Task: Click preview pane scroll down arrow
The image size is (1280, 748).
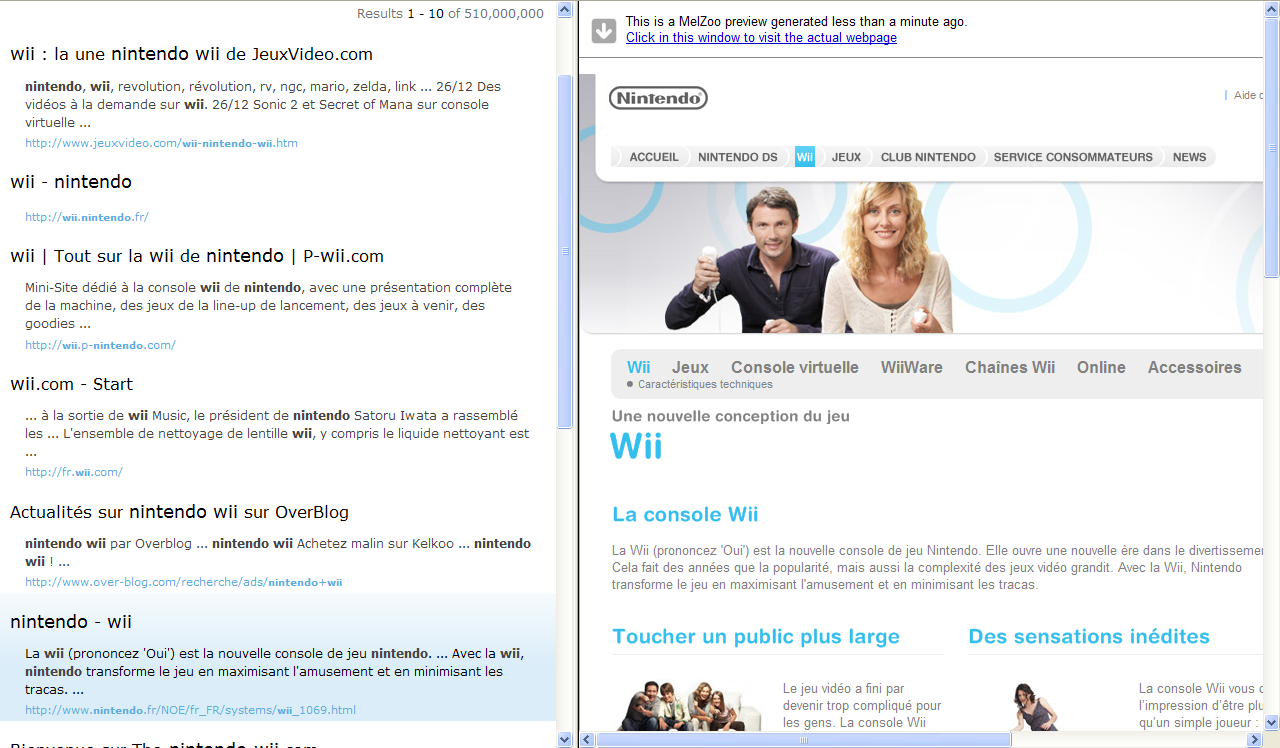Action: pos(1272,722)
